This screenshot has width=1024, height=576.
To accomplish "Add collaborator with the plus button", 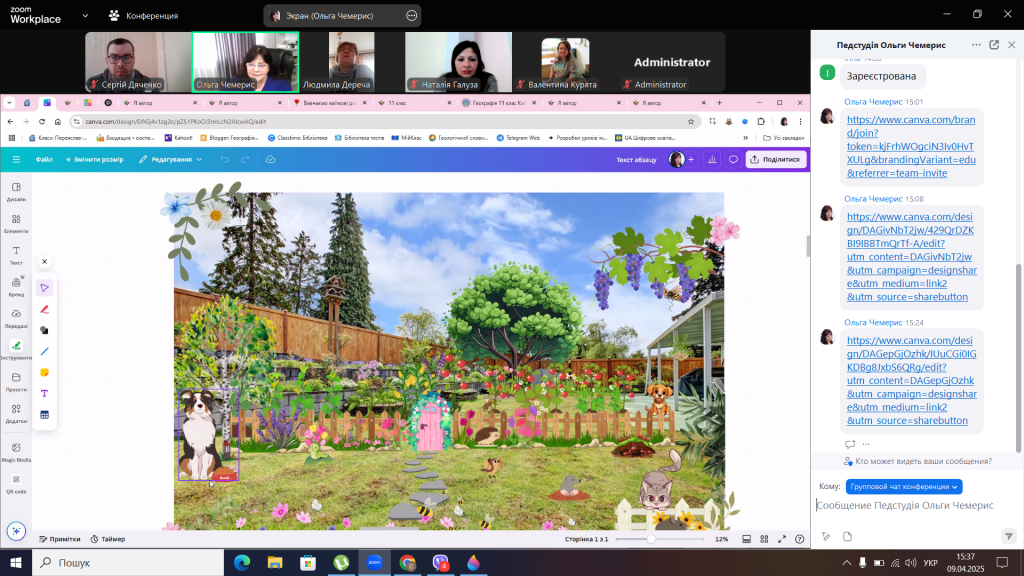I will 691,159.
